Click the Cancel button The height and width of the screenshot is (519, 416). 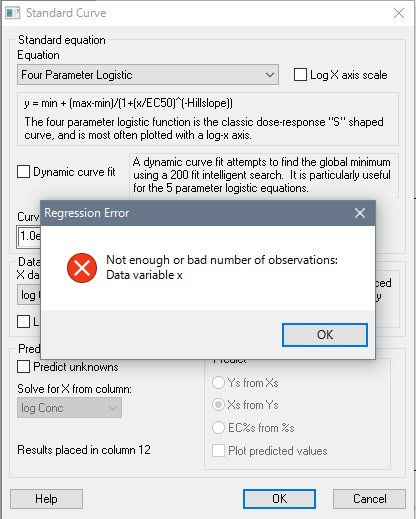[x=369, y=499]
